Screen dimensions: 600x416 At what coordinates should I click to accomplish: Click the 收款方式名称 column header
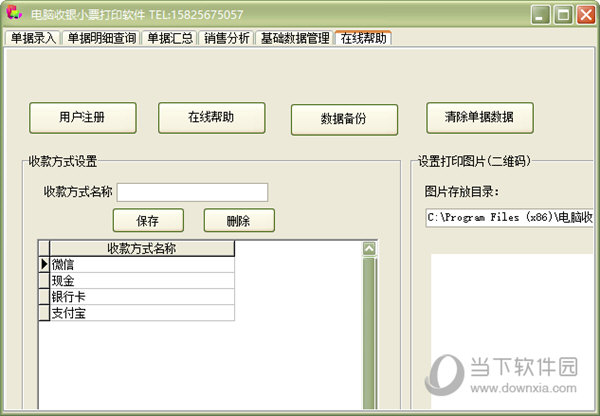coord(142,248)
